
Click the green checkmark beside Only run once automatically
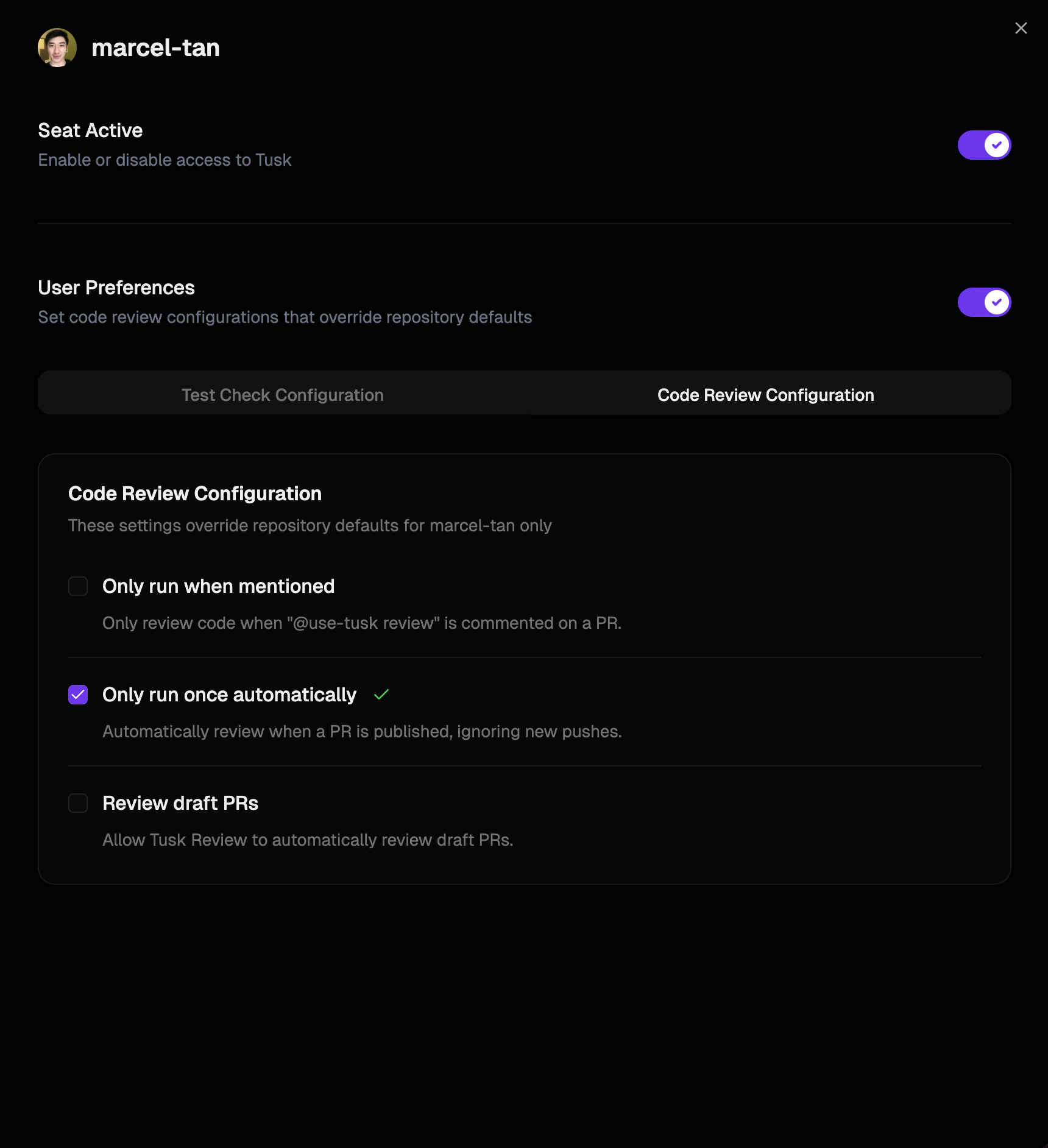click(381, 694)
